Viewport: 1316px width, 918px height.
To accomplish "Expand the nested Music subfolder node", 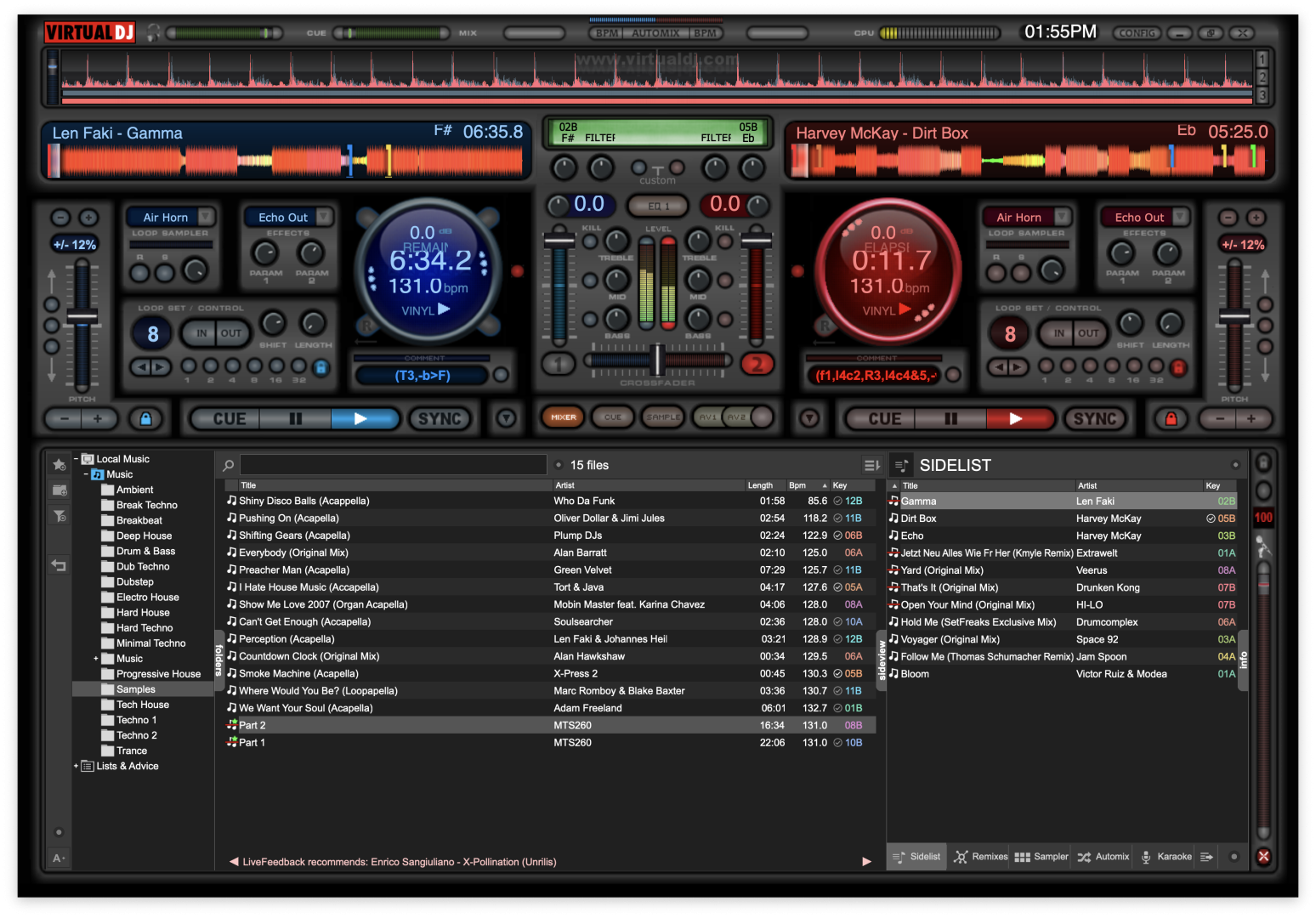I will [96, 659].
